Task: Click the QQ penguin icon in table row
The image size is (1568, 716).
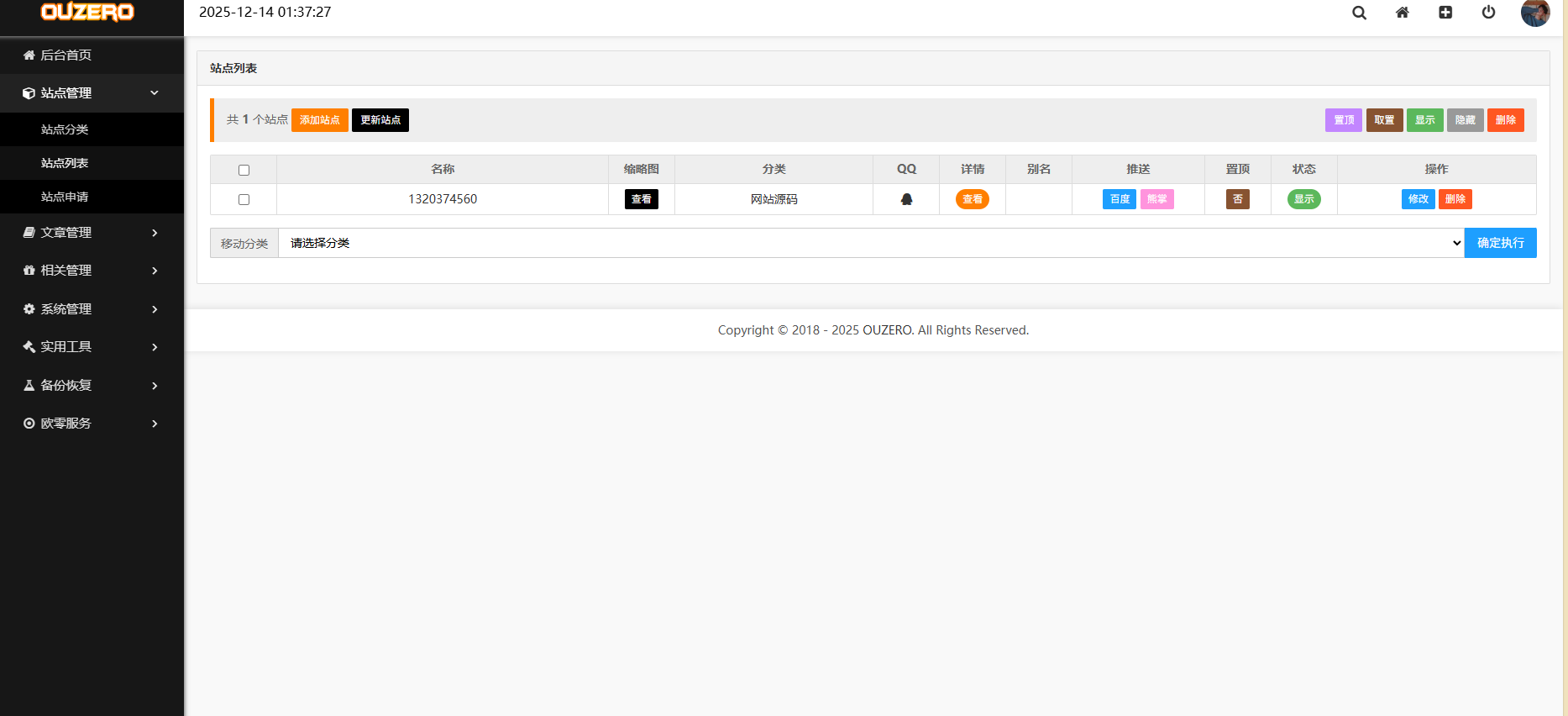Action: coord(906,199)
